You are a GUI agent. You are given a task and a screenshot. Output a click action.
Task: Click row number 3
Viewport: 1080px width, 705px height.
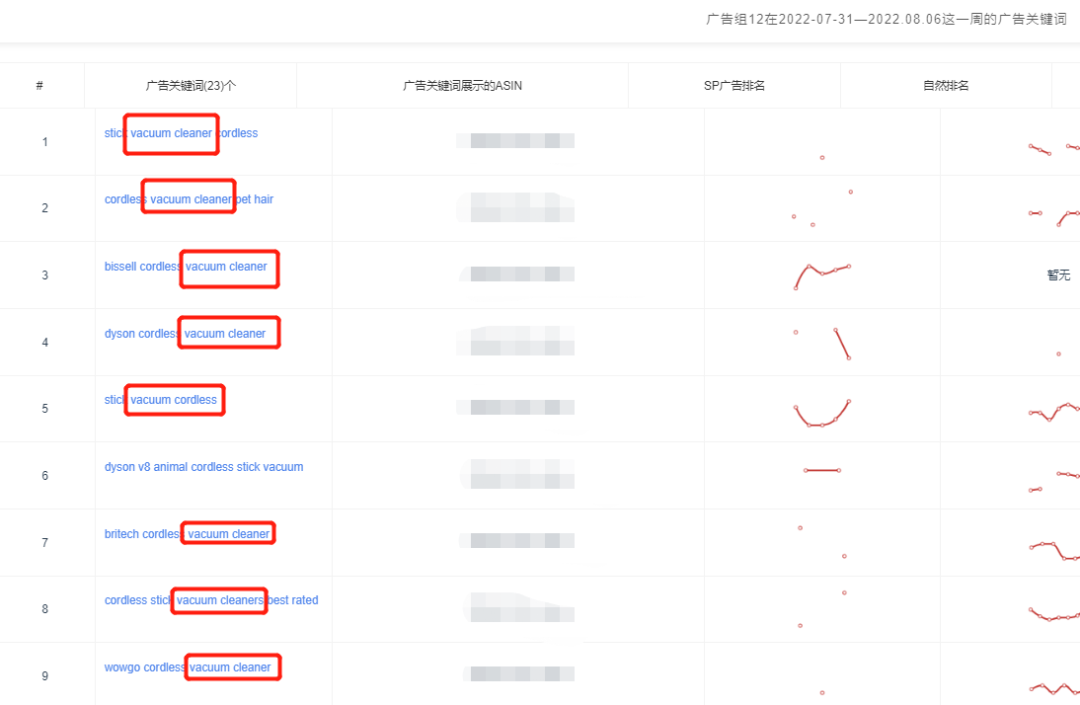click(45, 275)
